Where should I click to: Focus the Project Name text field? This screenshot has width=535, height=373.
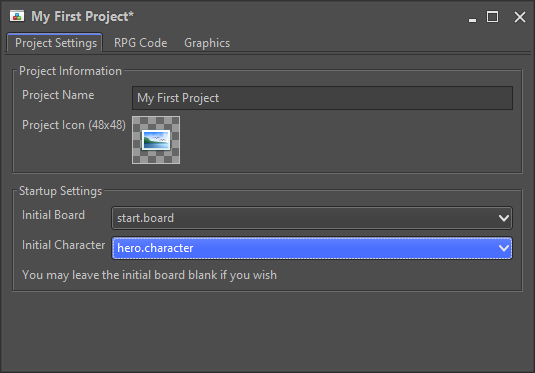[322, 98]
